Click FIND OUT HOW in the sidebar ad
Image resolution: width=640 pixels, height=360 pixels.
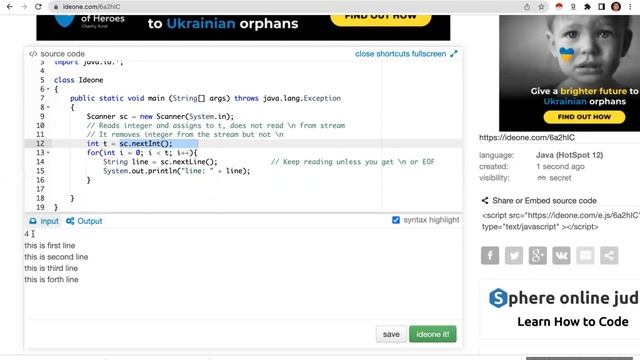click(x=584, y=117)
